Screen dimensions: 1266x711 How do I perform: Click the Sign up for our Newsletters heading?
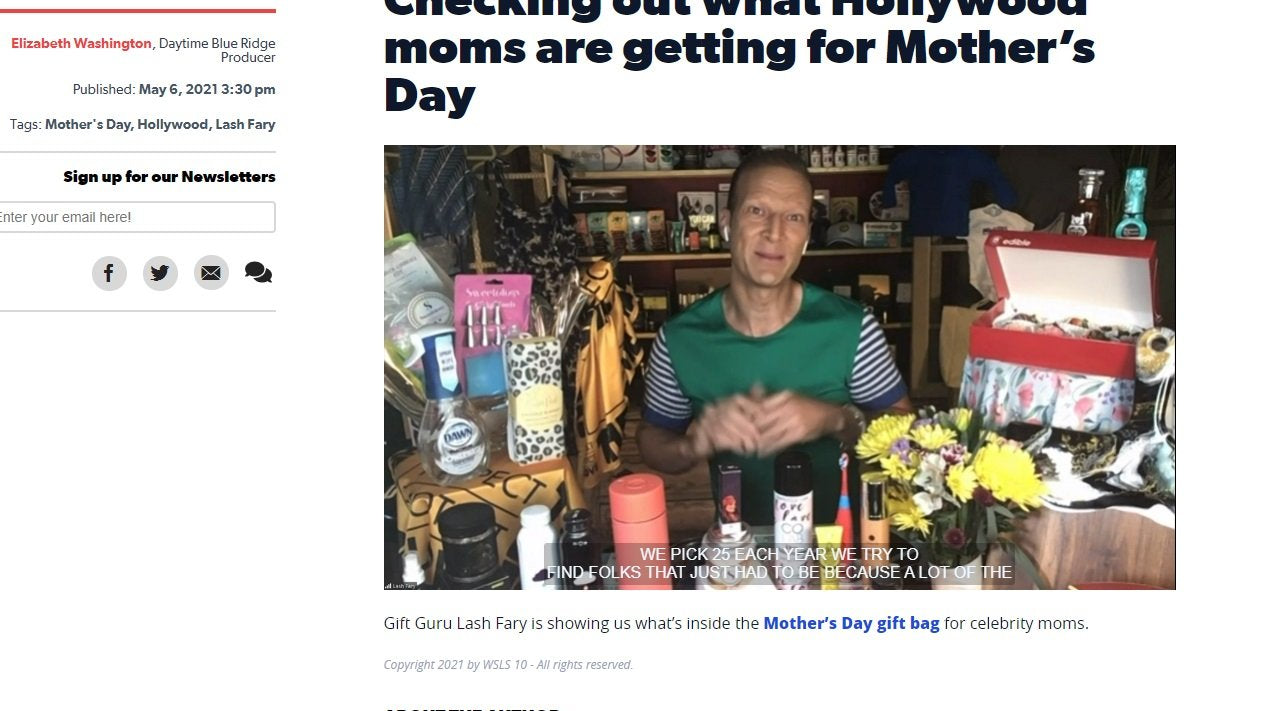[169, 176]
